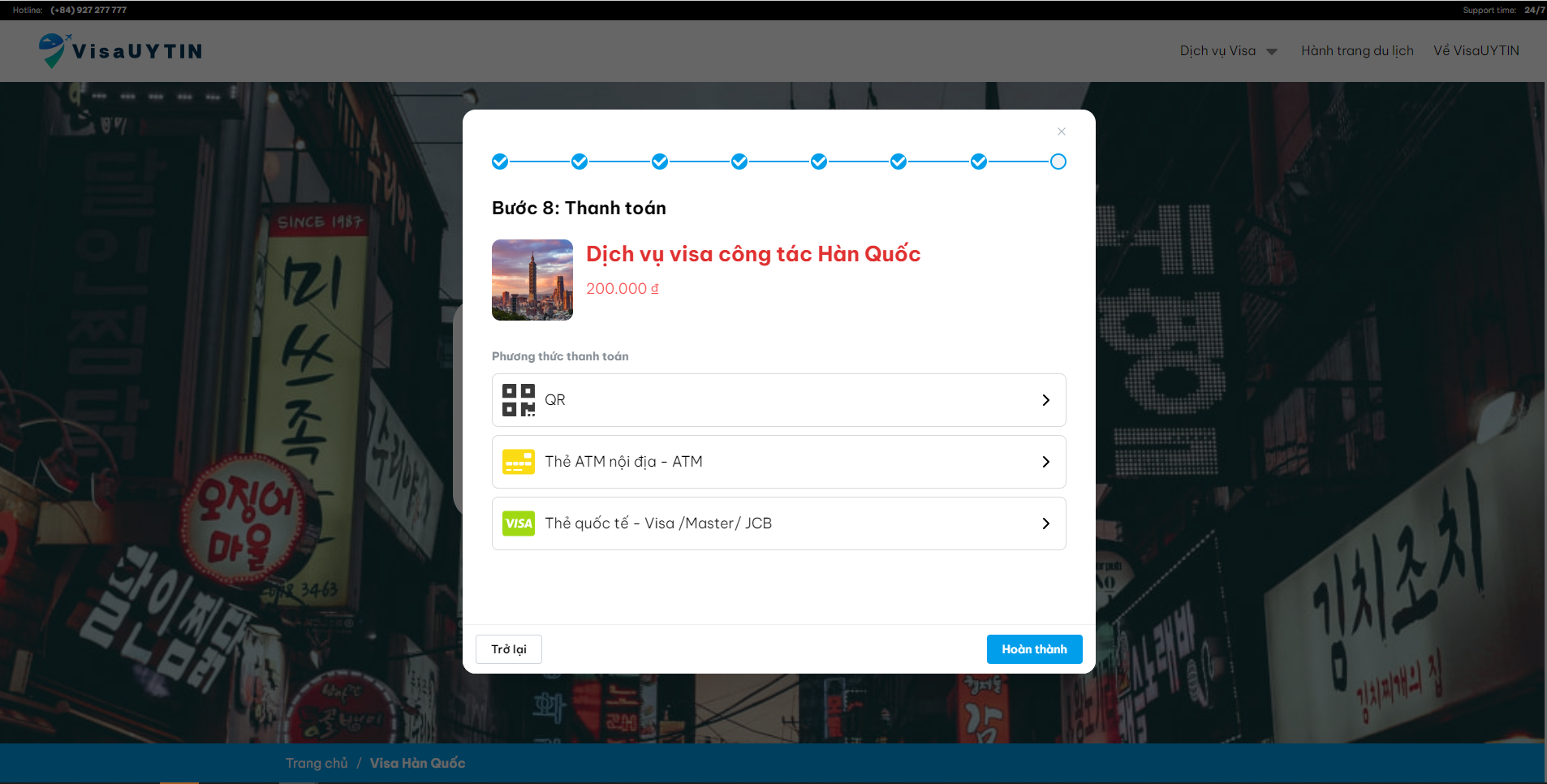Screen dimensions: 1547x784
Task: Expand the Visa/Master/JCB chevron arrow
Action: (x=1045, y=523)
